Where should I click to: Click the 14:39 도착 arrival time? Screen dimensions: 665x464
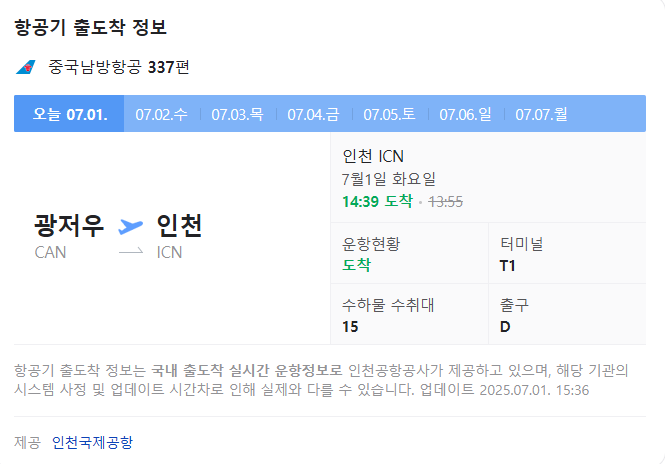point(377,201)
